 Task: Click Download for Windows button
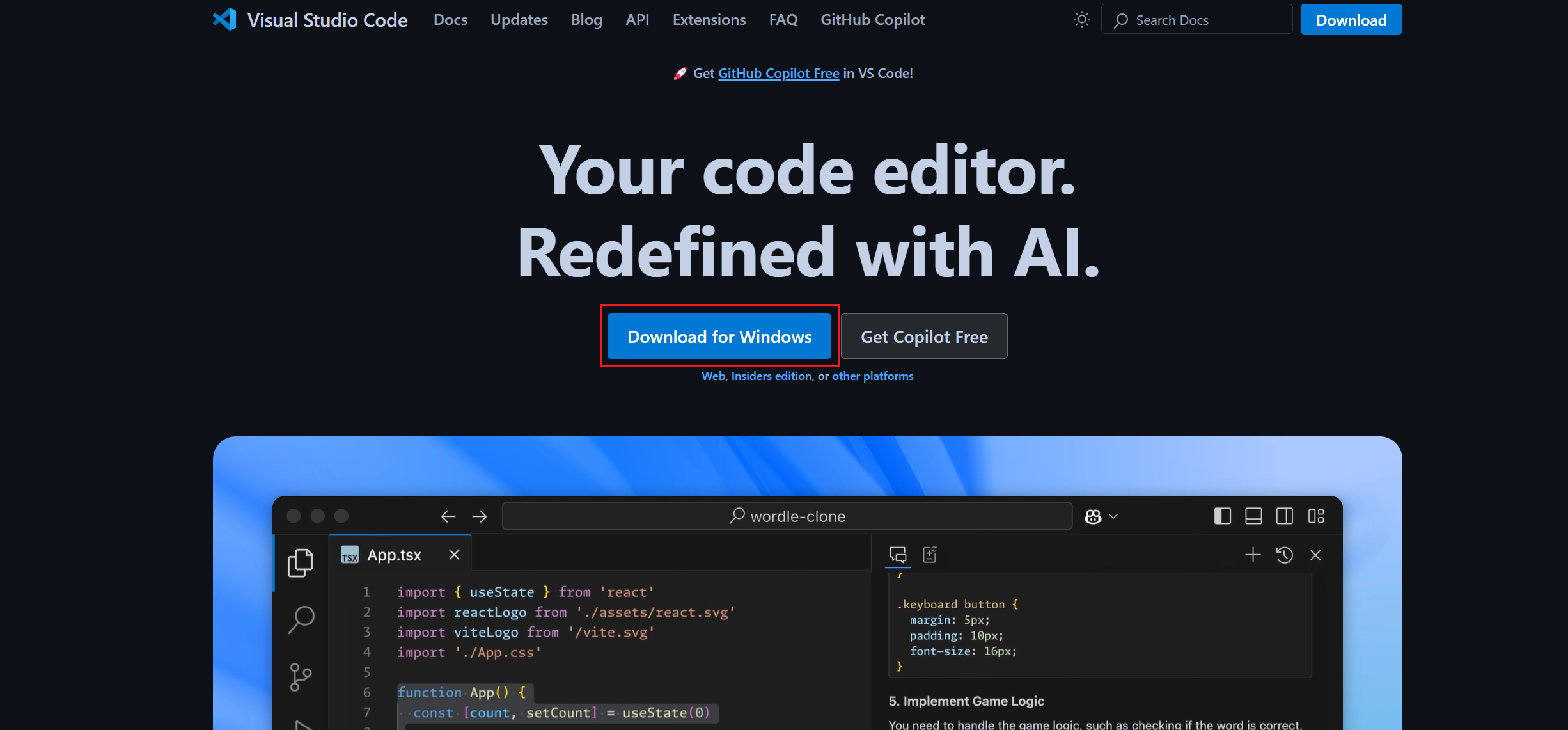(719, 337)
